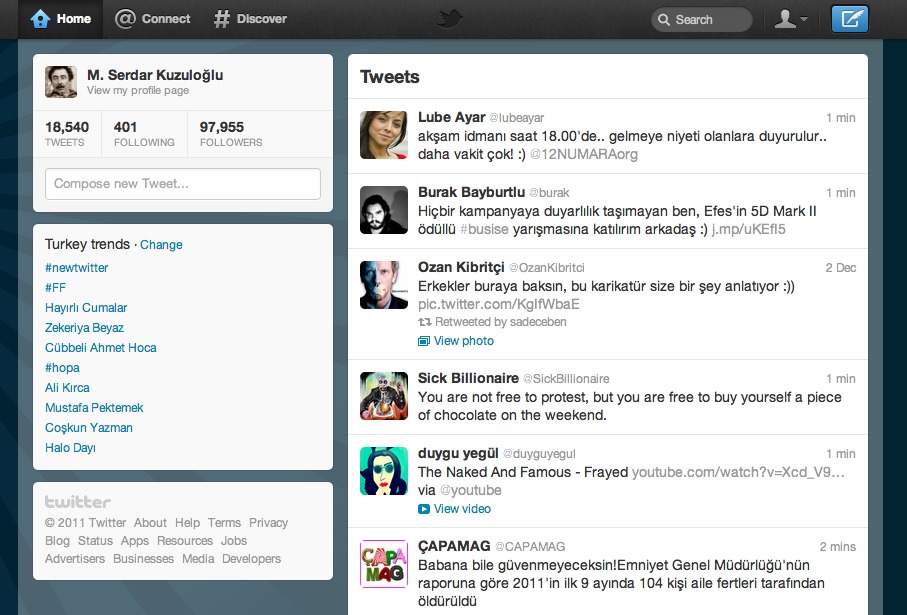Screen dimensions: 907x615
Task: Open the Advertisers footer link
Action: coord(75,559)
